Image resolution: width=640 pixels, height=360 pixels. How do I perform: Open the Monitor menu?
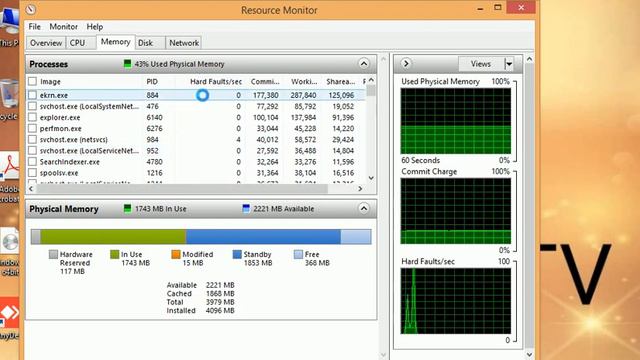point(63,27)
